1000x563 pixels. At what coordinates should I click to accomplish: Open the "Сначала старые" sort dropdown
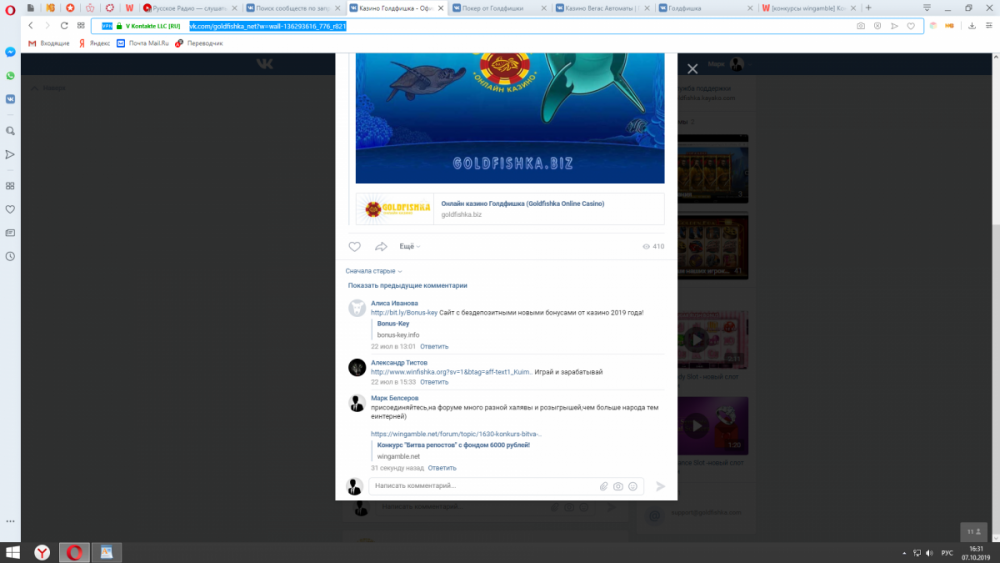[373, 271]
